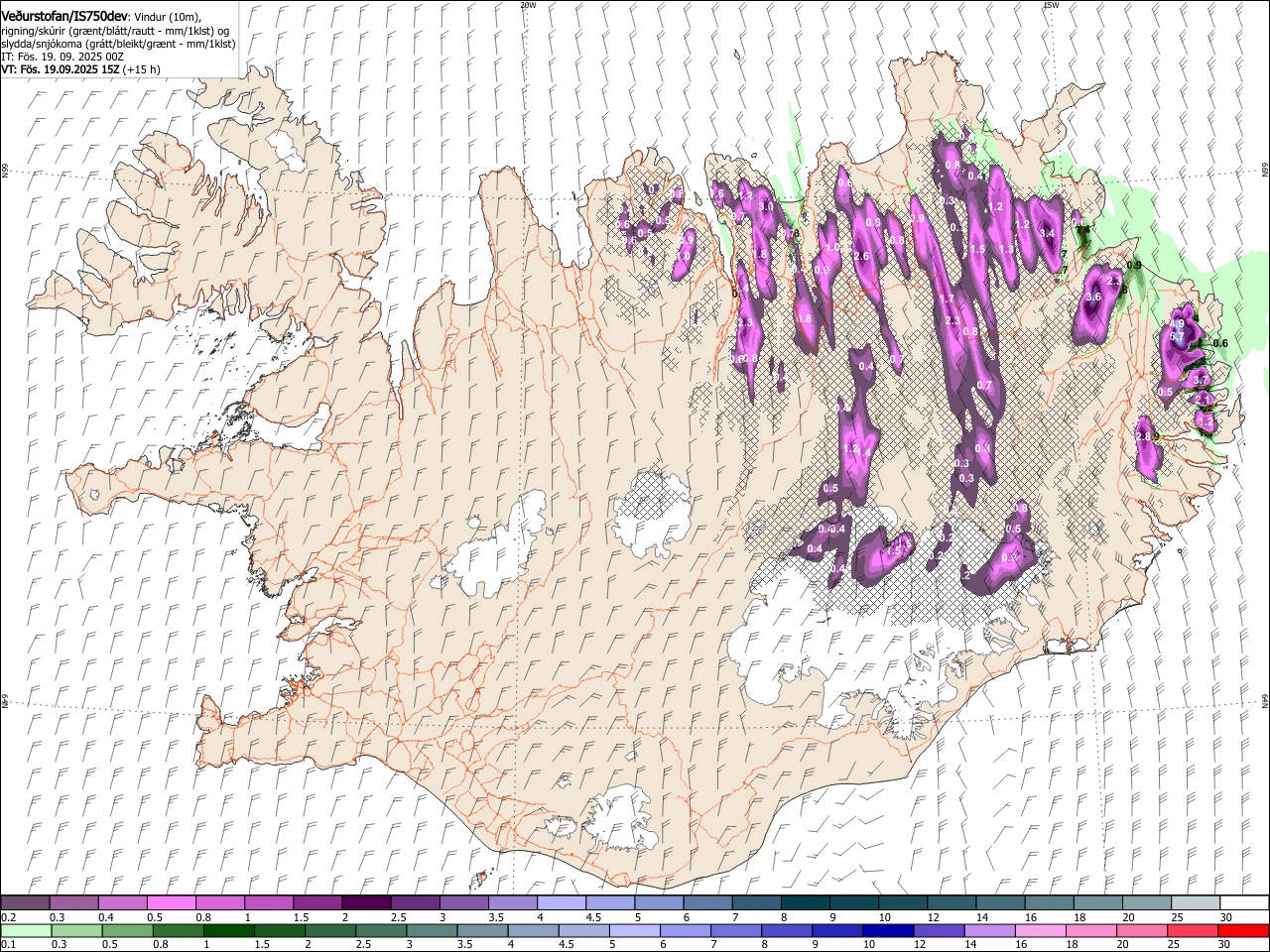Click the 'slydda/snjókoma' legend description line
The height and width of the screenshot is (952, 1270).
118,44
